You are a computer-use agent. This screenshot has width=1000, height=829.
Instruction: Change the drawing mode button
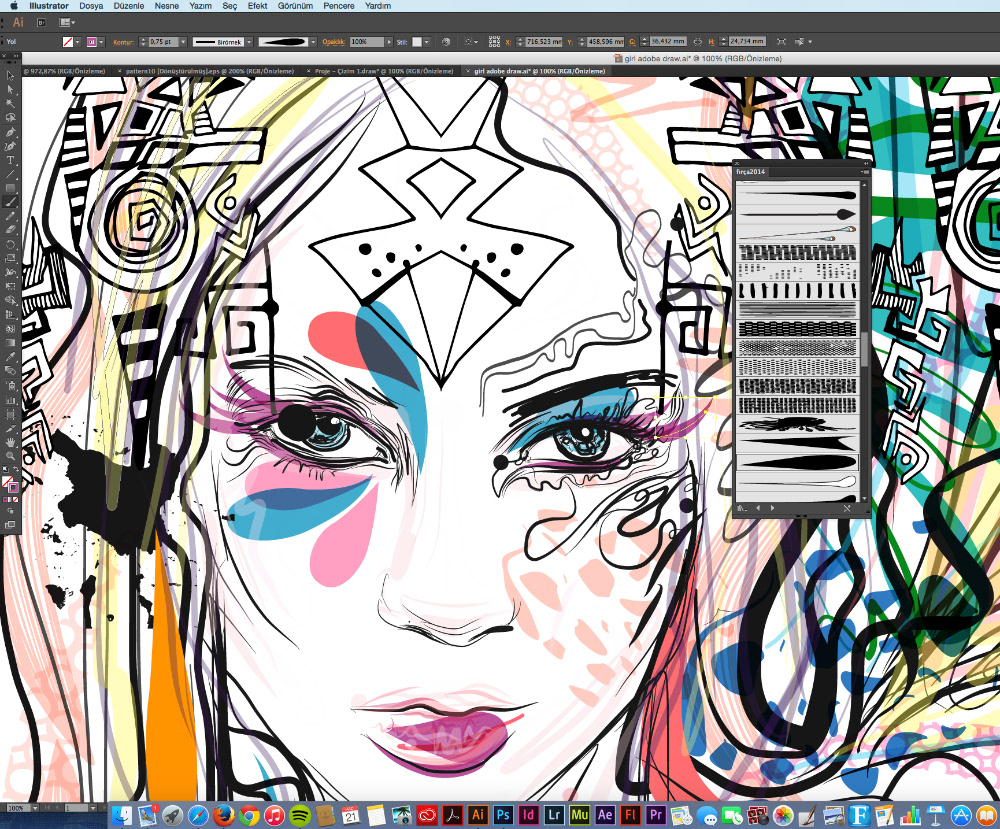point(10,511)
